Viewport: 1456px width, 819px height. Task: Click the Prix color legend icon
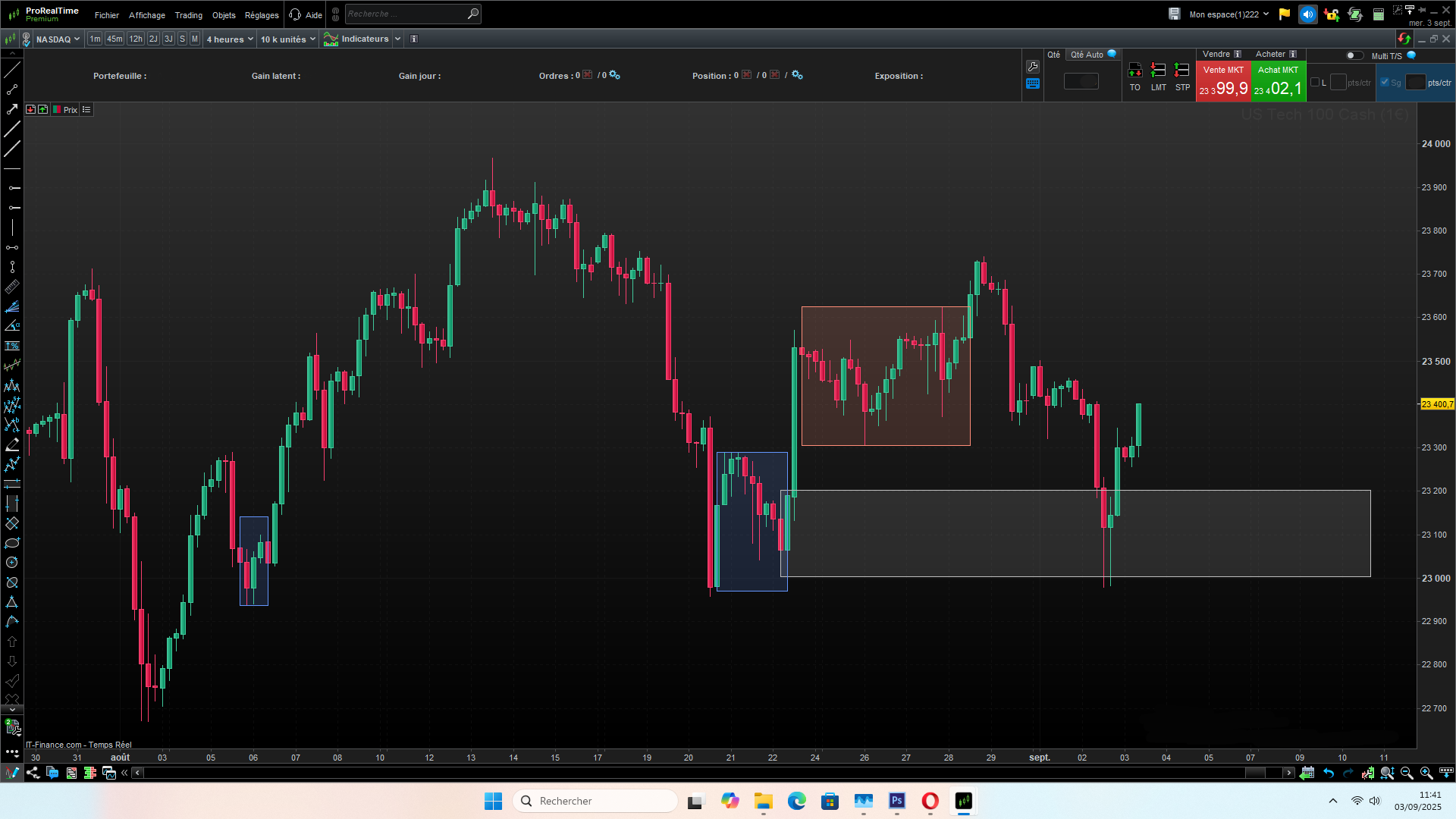click(57, 110)
